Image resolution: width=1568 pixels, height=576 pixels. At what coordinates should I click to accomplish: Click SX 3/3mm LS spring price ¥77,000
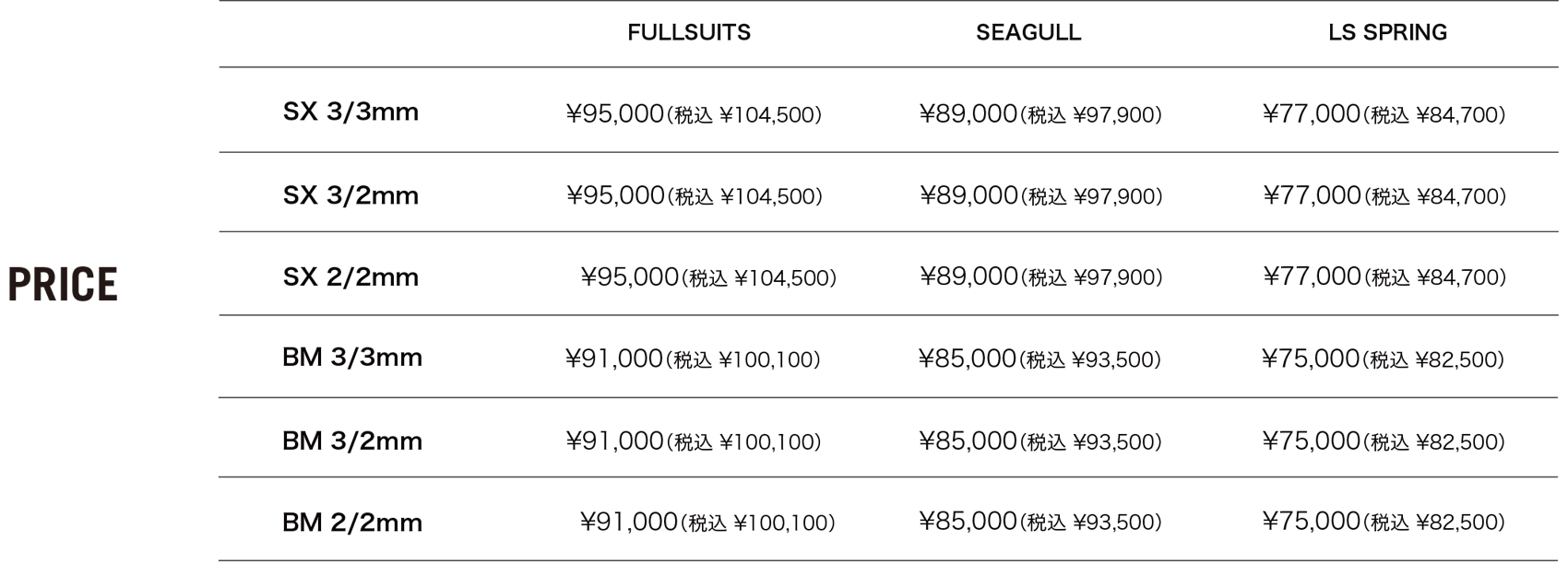[x=1312, y=113]
